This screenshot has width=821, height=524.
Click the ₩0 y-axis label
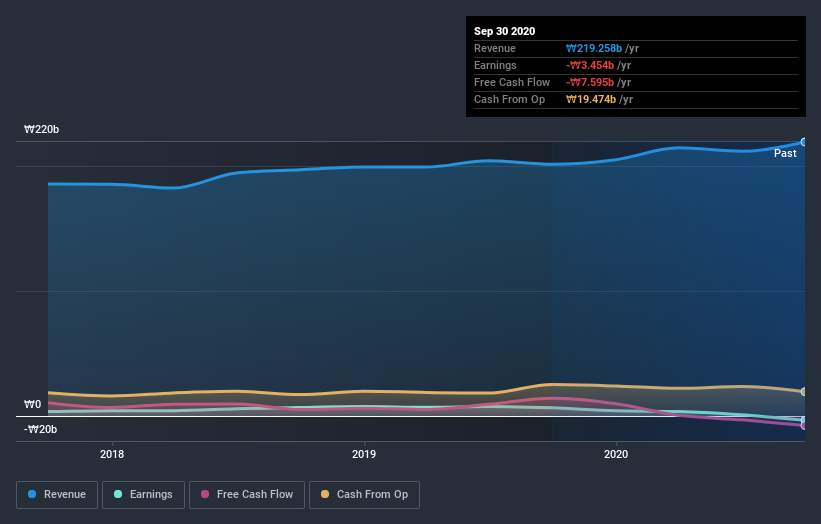pyautogui.click(x=32, y=404)
